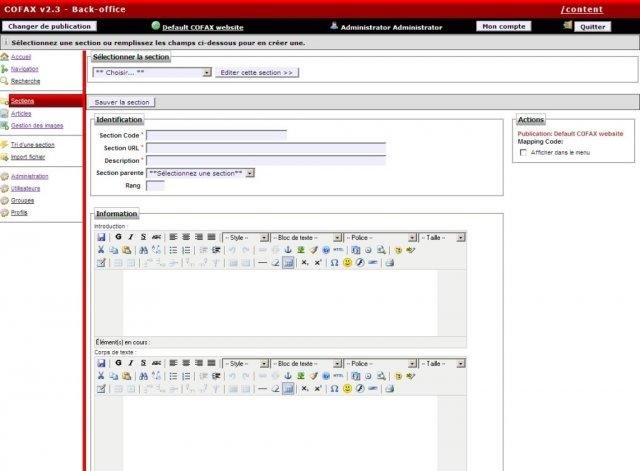Toggle bold (G) in the Introduction editor
Image resolution: width=640 pixels, height=471 pixels.
[x=118, y=237]
